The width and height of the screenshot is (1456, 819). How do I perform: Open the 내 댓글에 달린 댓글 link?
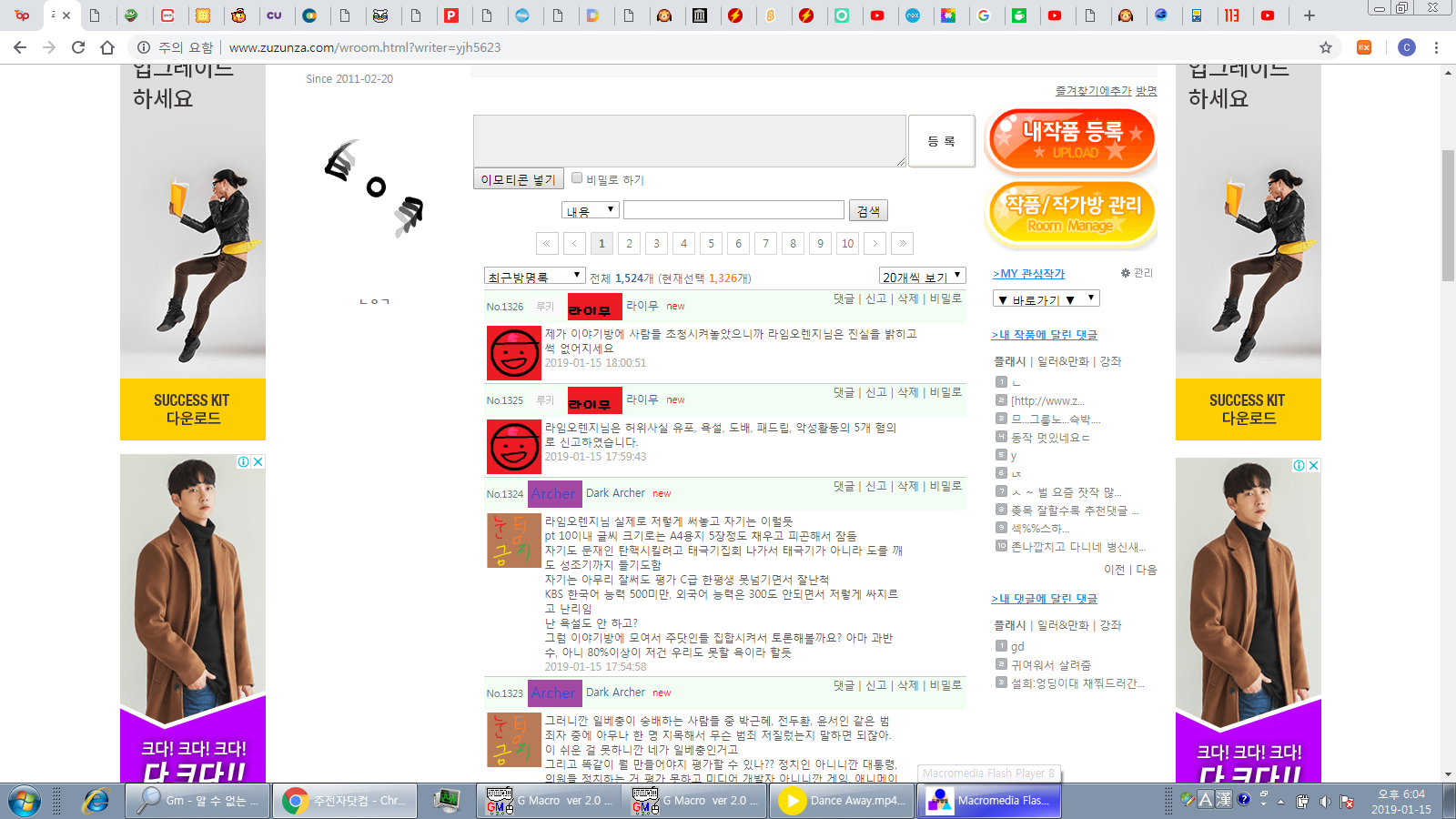[1045, 599]
